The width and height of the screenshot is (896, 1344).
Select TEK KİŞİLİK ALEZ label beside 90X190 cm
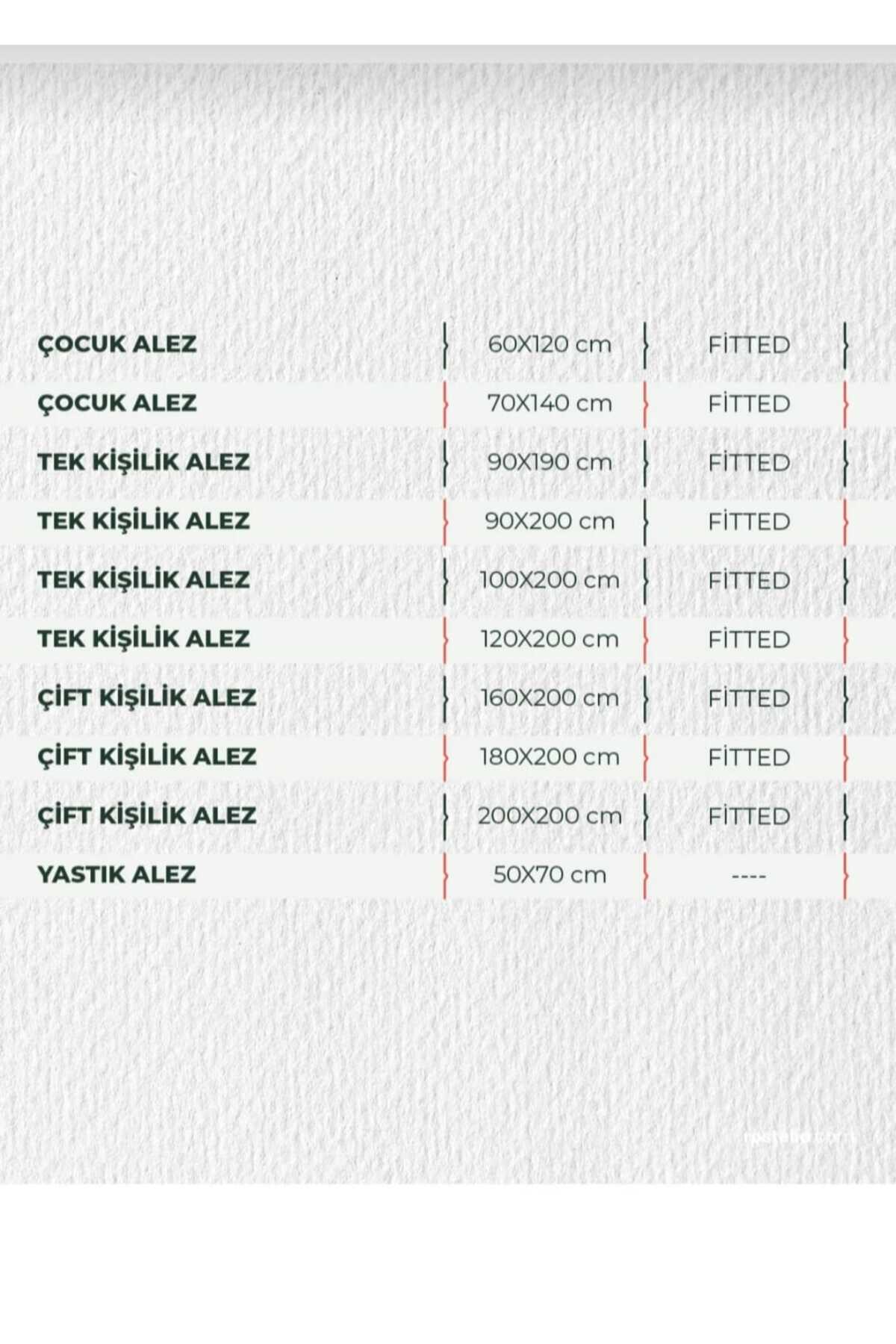click(143, 462)
